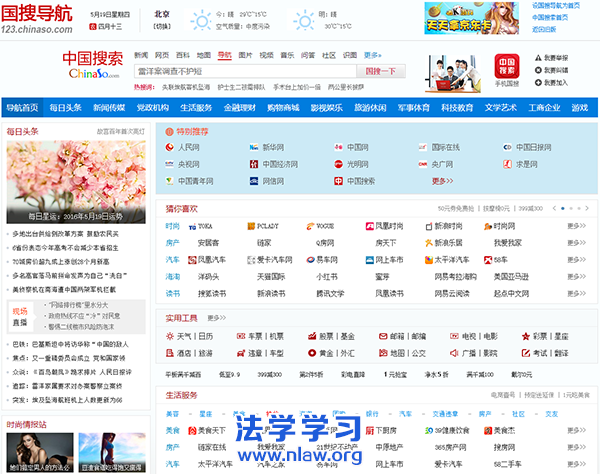Open the 旅游休闲 navigation tab

pos(370,108)
